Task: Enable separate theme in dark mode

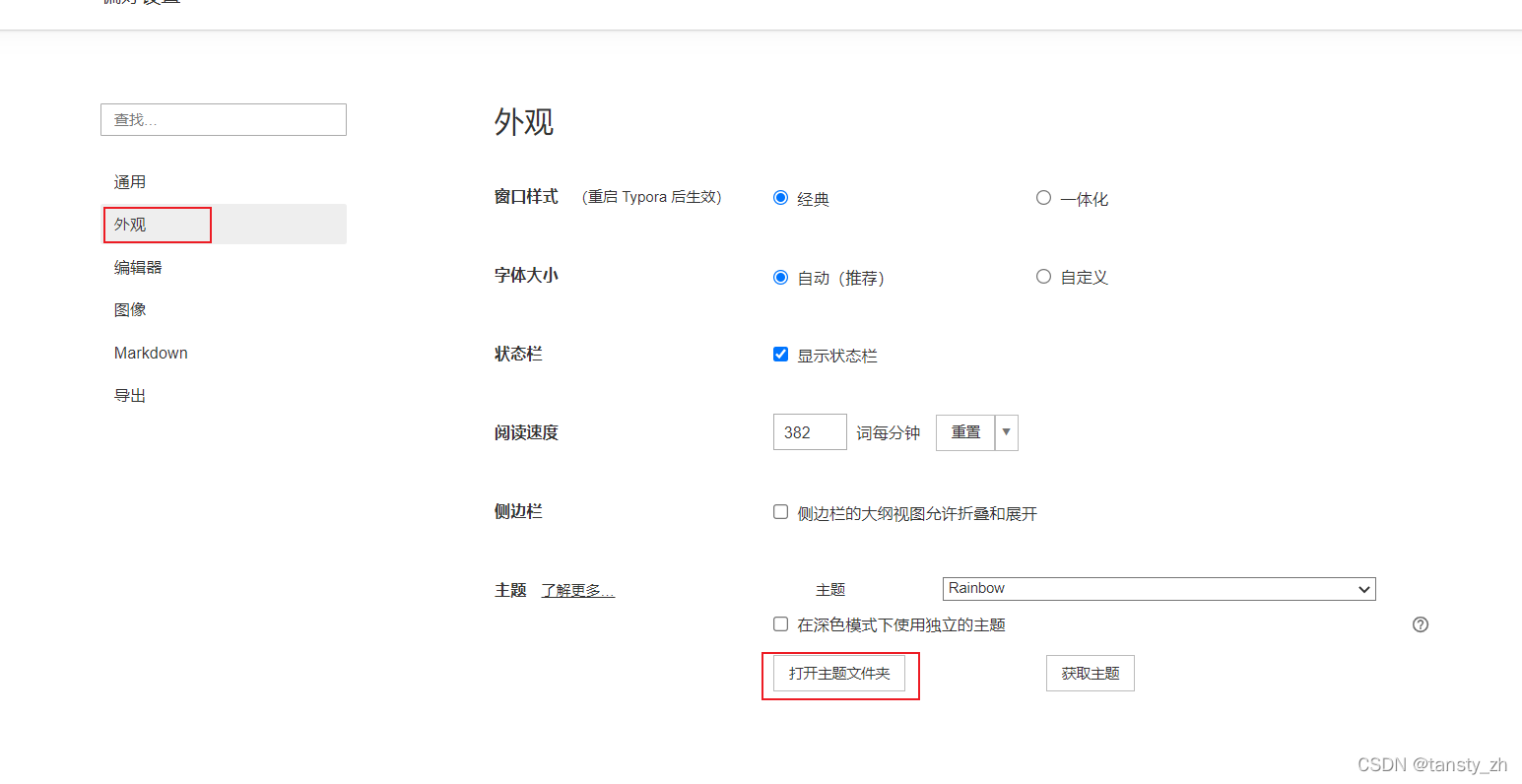Action: tap(780, 623)
